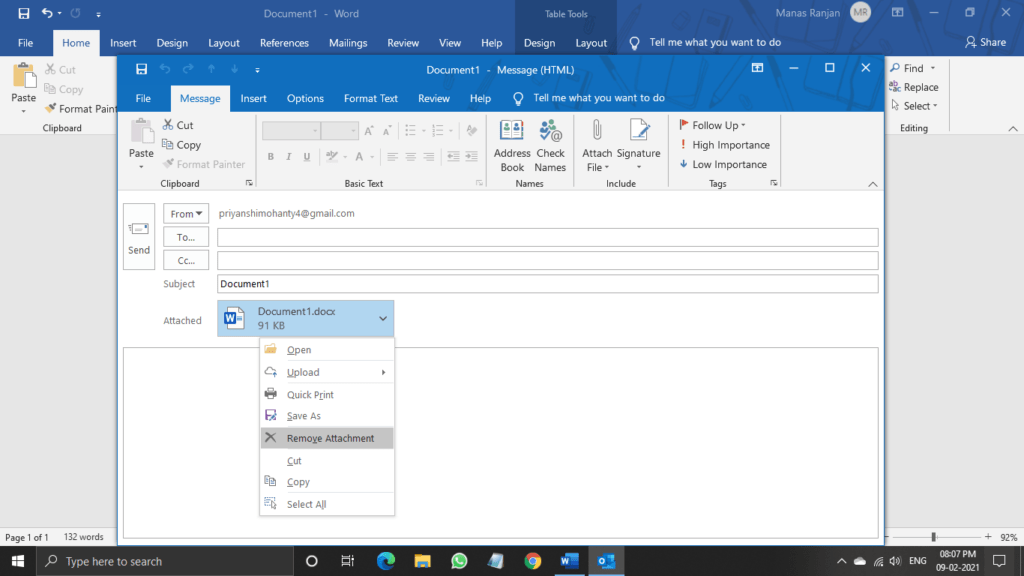Click the align left icon in message ribbon

click(x=392, y=157)
